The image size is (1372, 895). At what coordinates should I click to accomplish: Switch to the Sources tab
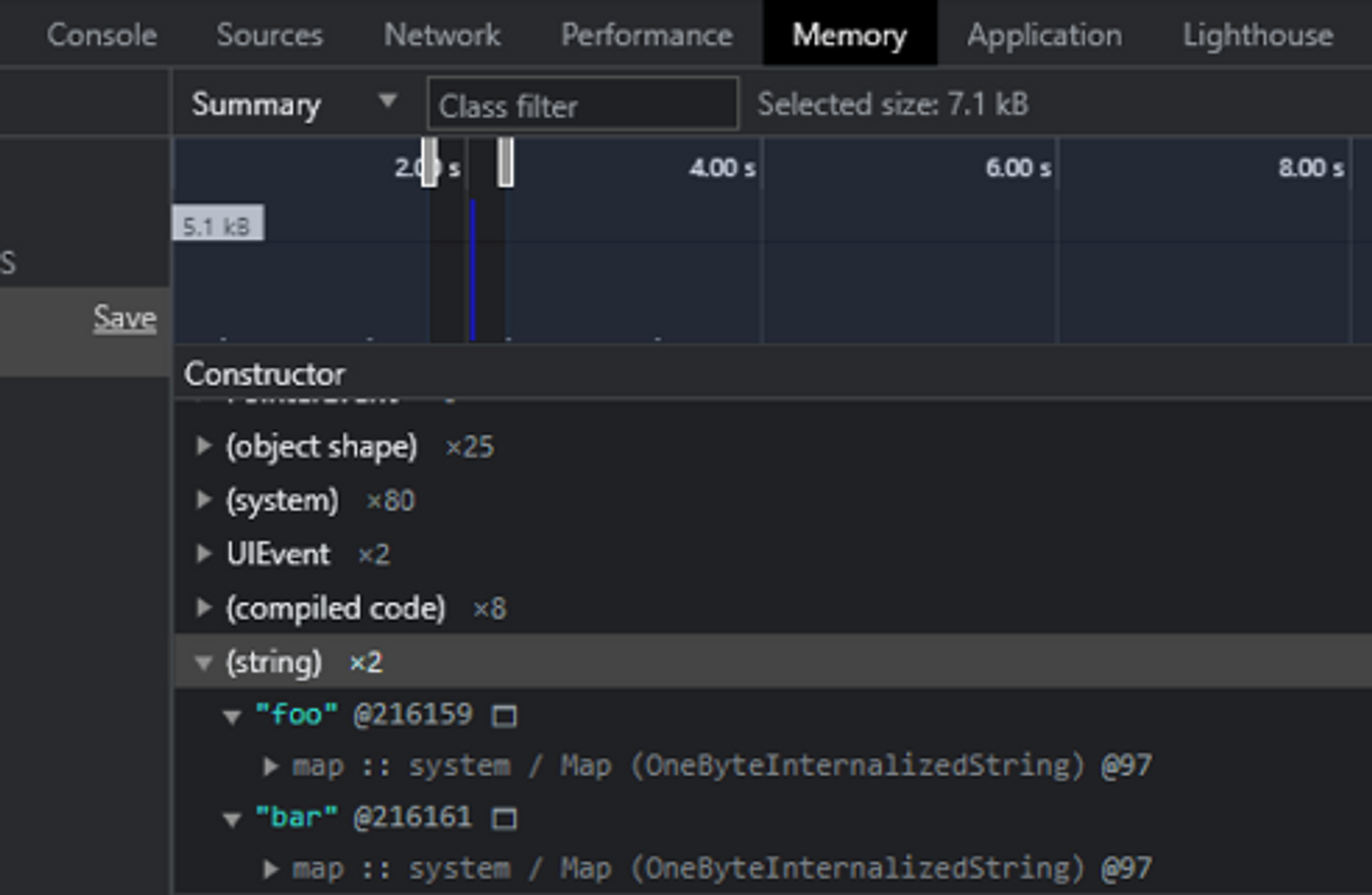click(x=270, y=34)
